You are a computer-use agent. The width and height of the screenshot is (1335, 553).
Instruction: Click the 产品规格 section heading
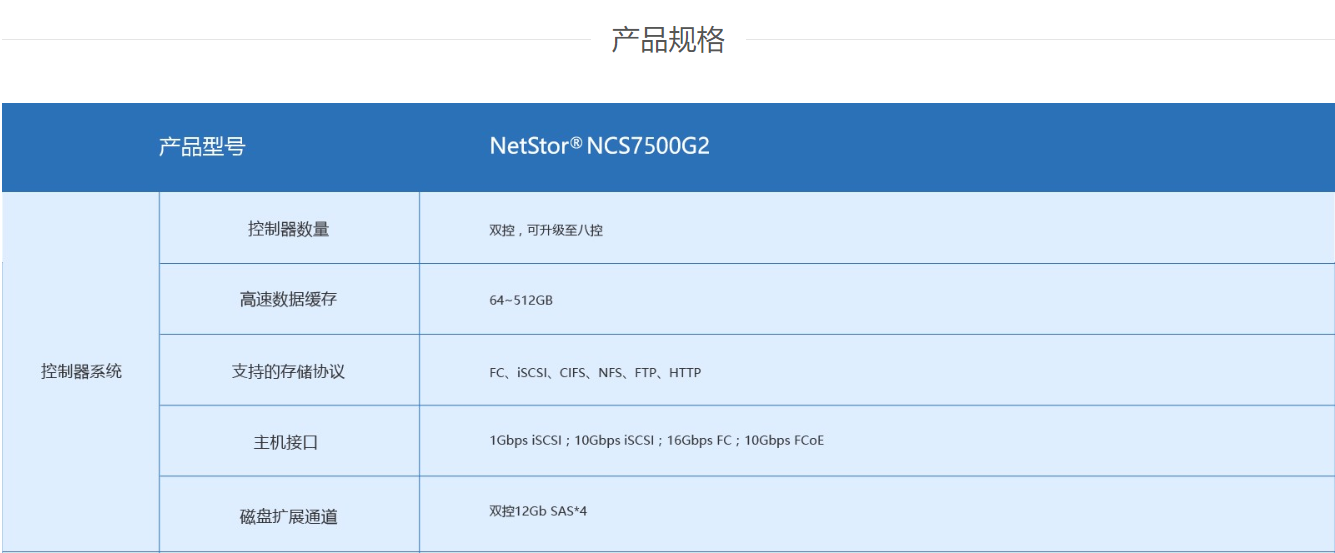click(667, 40)
